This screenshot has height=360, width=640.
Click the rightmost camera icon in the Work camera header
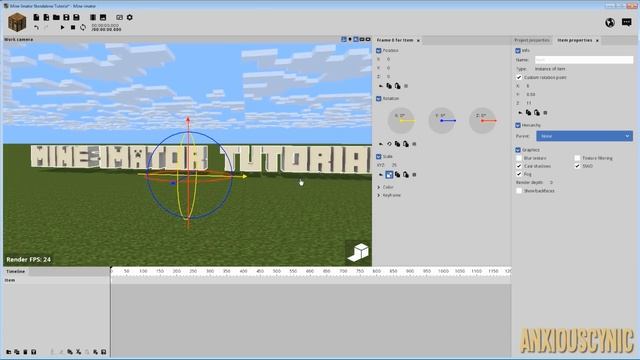point(368,40)
